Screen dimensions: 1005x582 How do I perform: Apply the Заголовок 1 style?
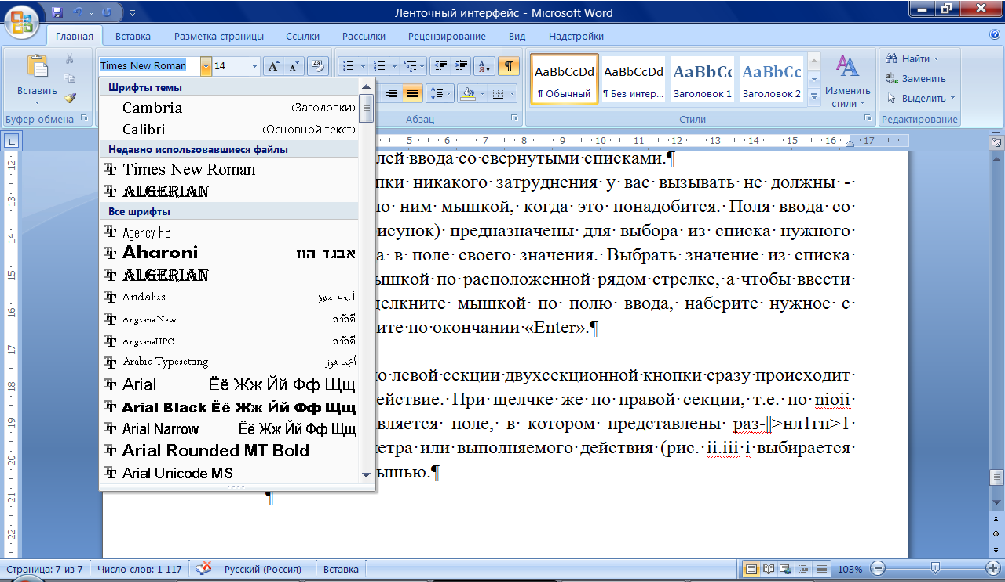702,78
